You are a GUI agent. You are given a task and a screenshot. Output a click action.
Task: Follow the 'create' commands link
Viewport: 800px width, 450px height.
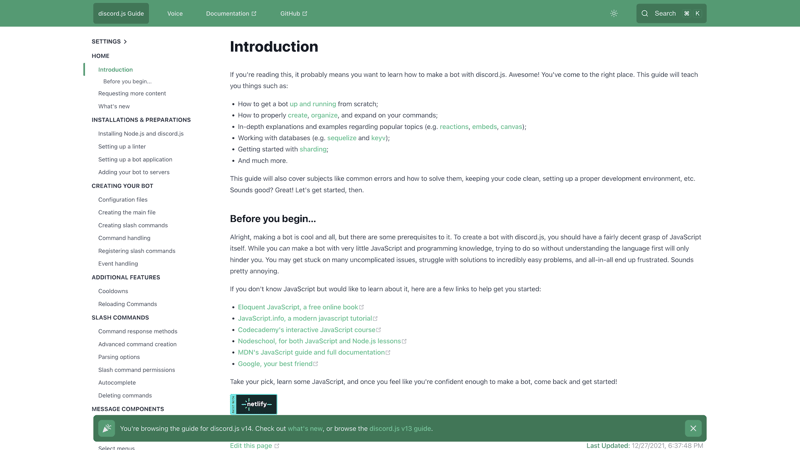pyautogui.click(x=297, y=115)
